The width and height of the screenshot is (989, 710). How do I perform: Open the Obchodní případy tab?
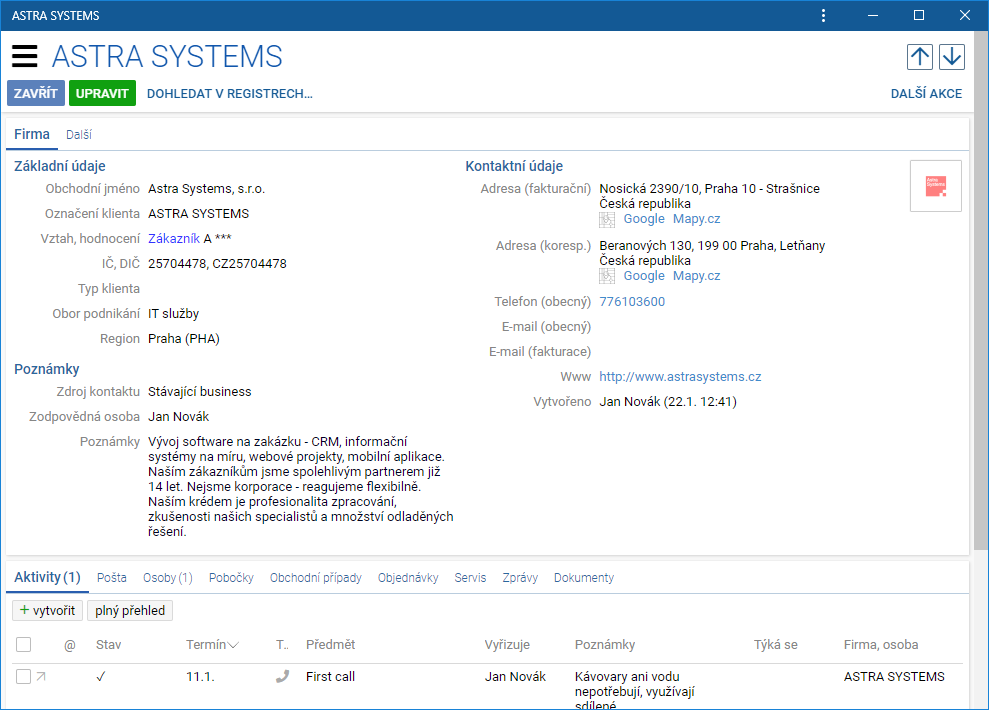click(315, 578)
